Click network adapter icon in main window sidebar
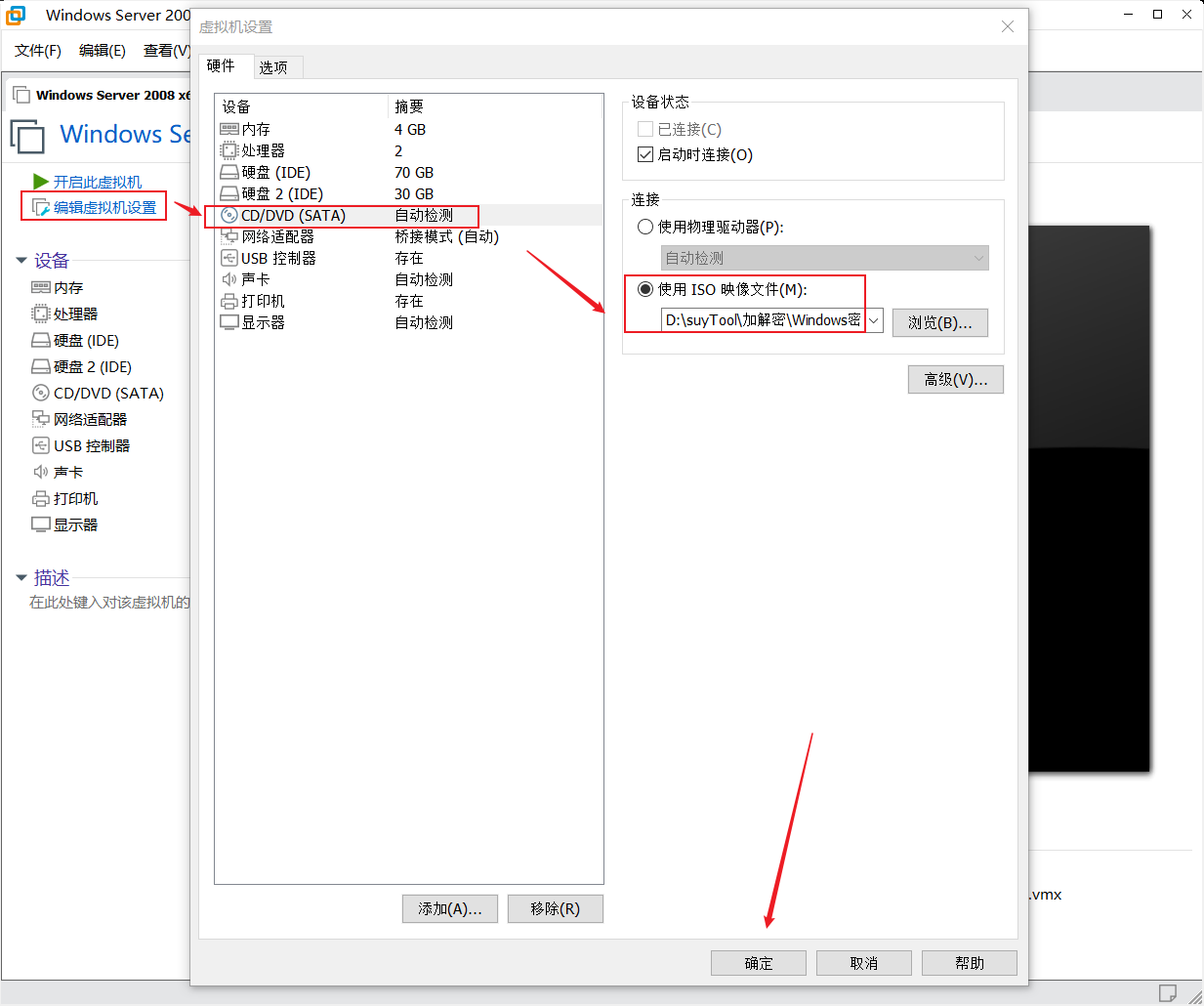Viewport: 1204px width, 1006px height. pos(41,419)
